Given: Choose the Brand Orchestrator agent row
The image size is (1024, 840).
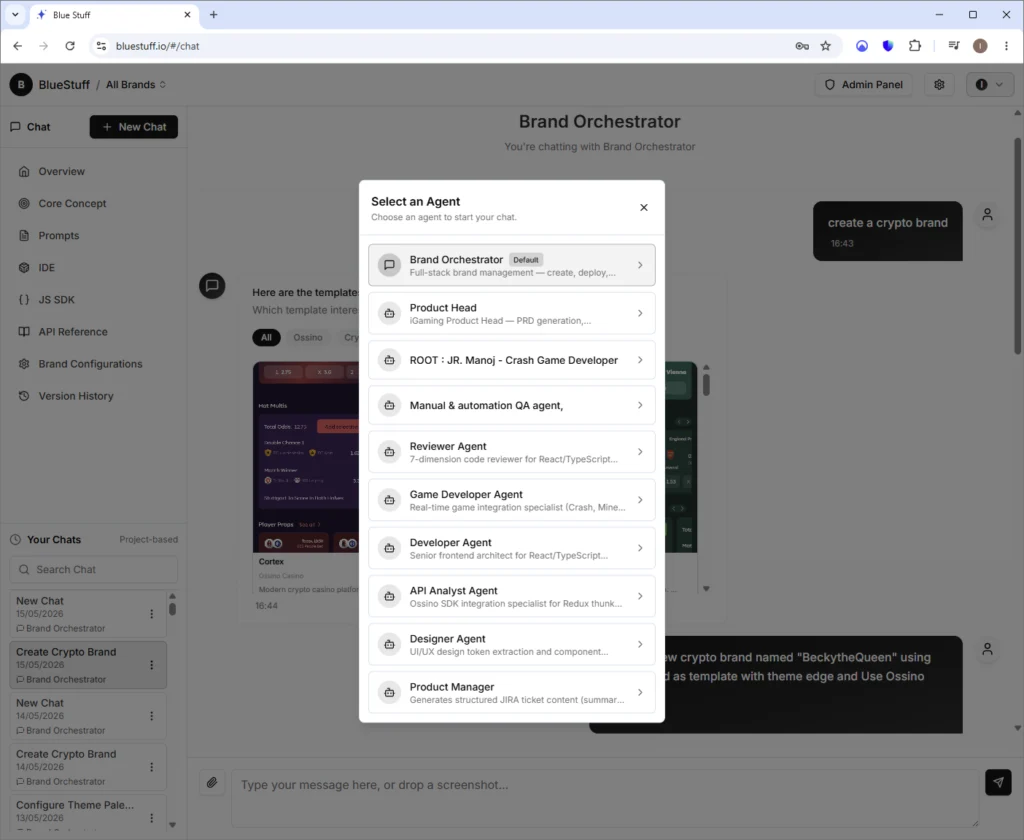Looking at the screenshot, I should click(511, 265).
